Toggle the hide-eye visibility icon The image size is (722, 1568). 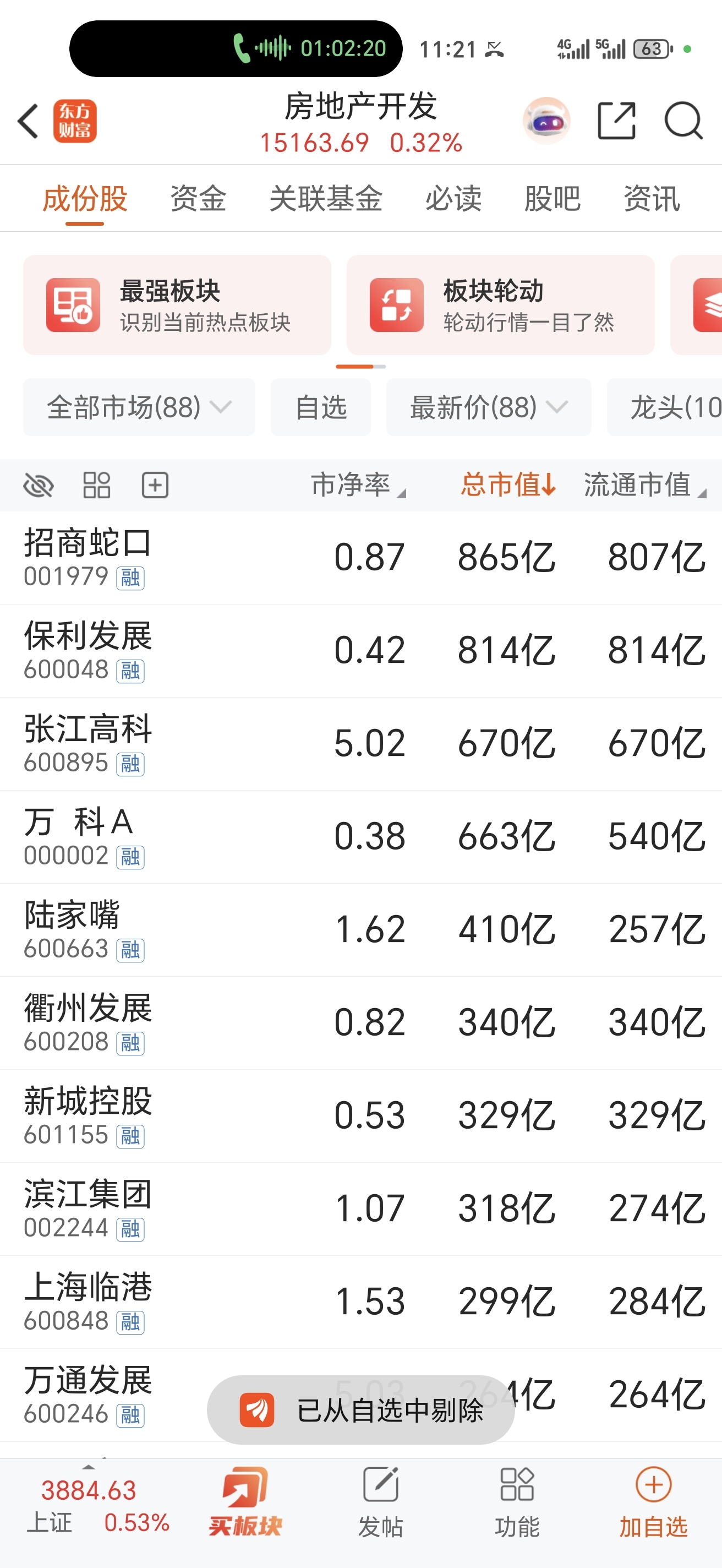pos(39,486)
